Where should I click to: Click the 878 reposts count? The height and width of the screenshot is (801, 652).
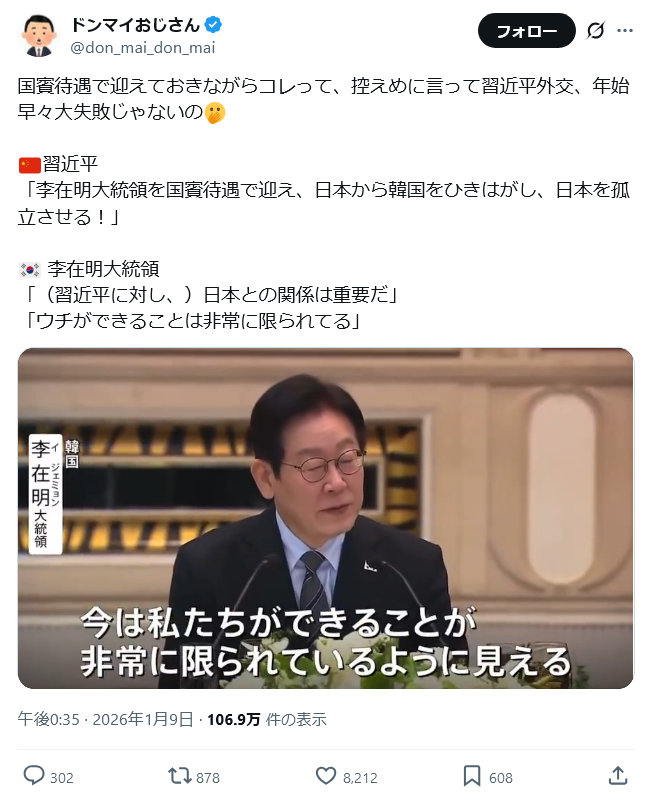208,778
